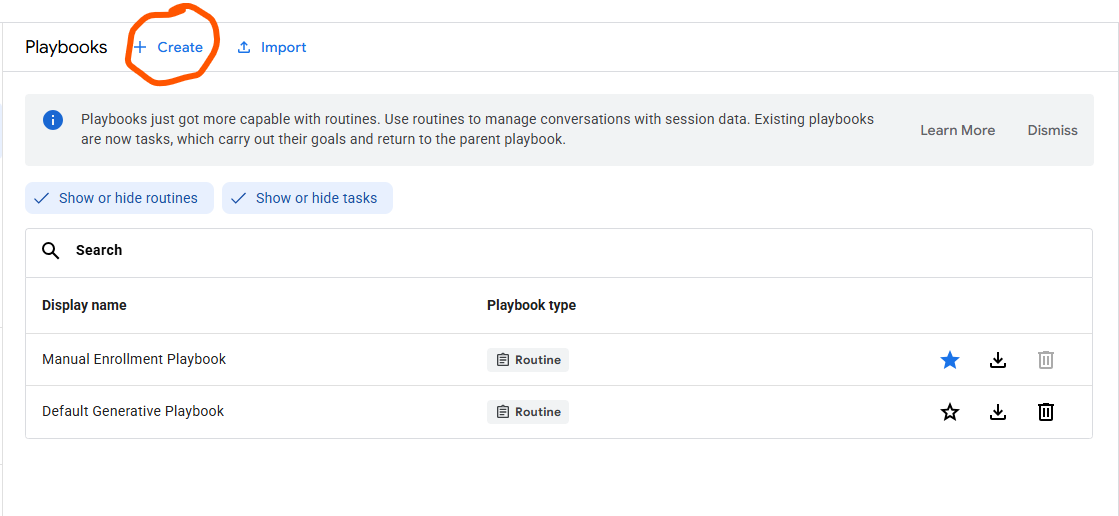Click the Display name column header
1119x516 pixels.
[84, 305]
